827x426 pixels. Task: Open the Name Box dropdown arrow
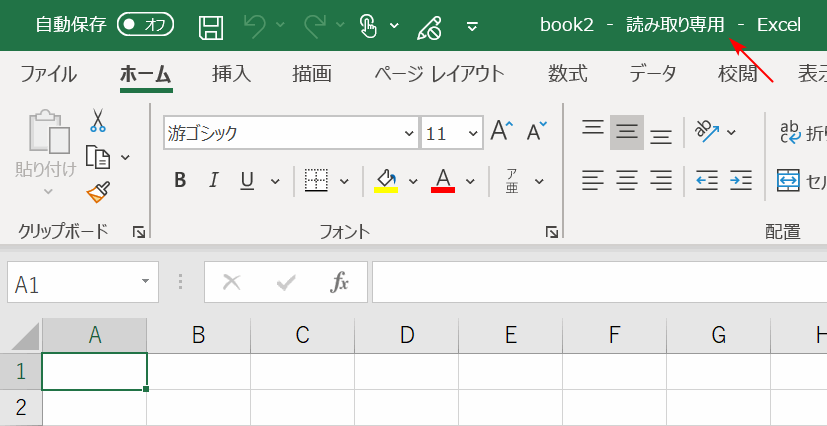(146, 282)
